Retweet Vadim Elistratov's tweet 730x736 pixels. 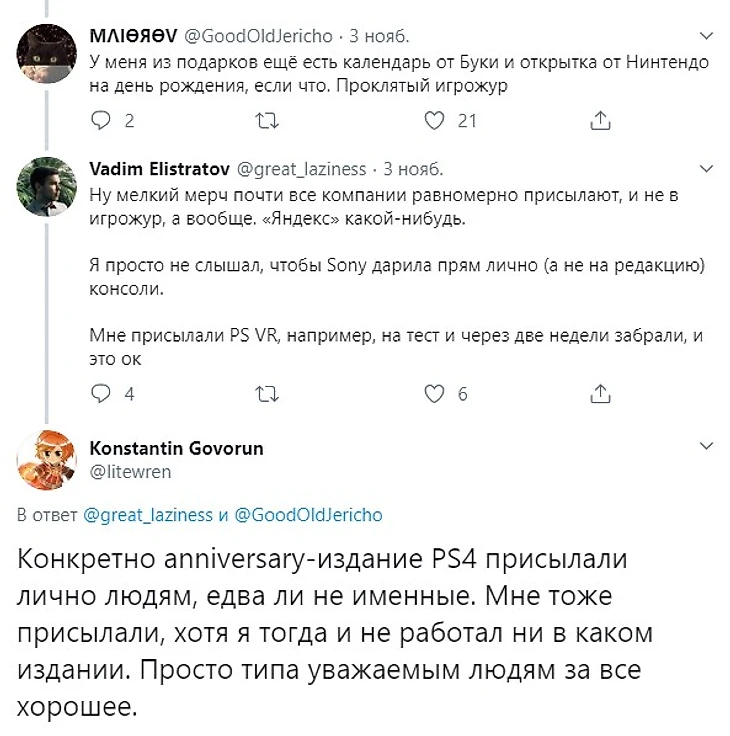265,394
